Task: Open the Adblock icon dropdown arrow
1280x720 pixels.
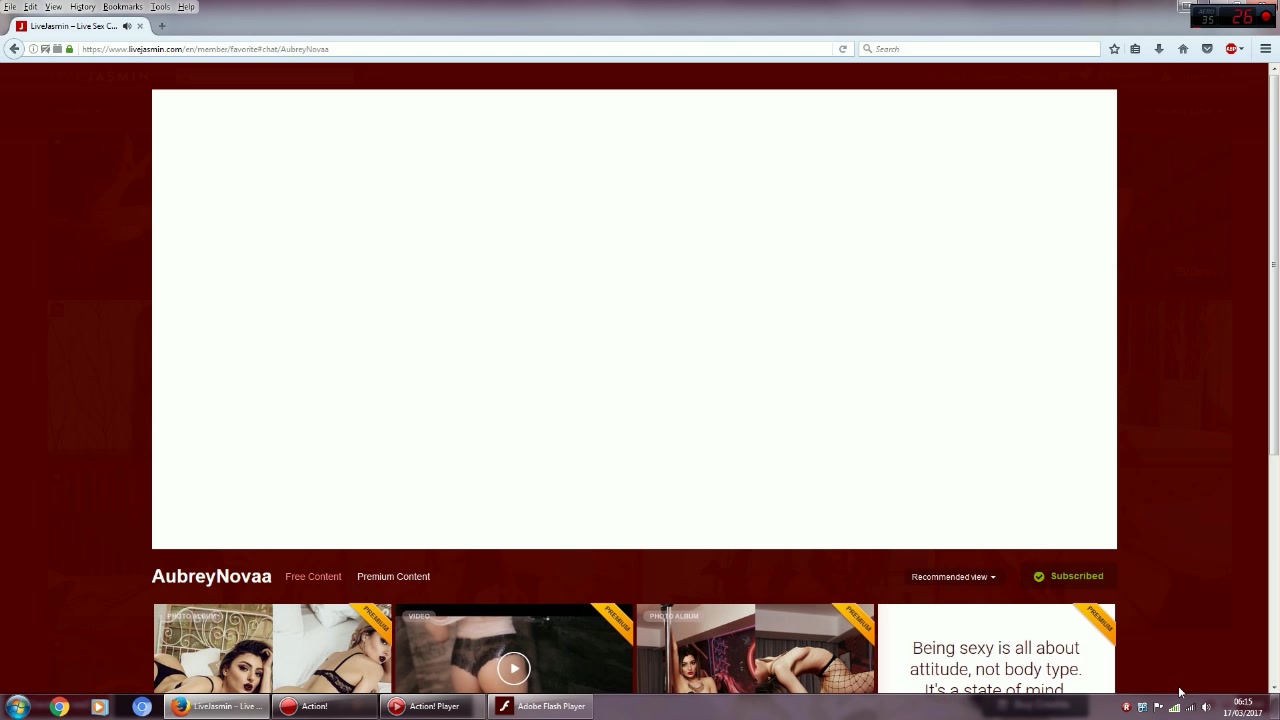Action: (1242, 49)
